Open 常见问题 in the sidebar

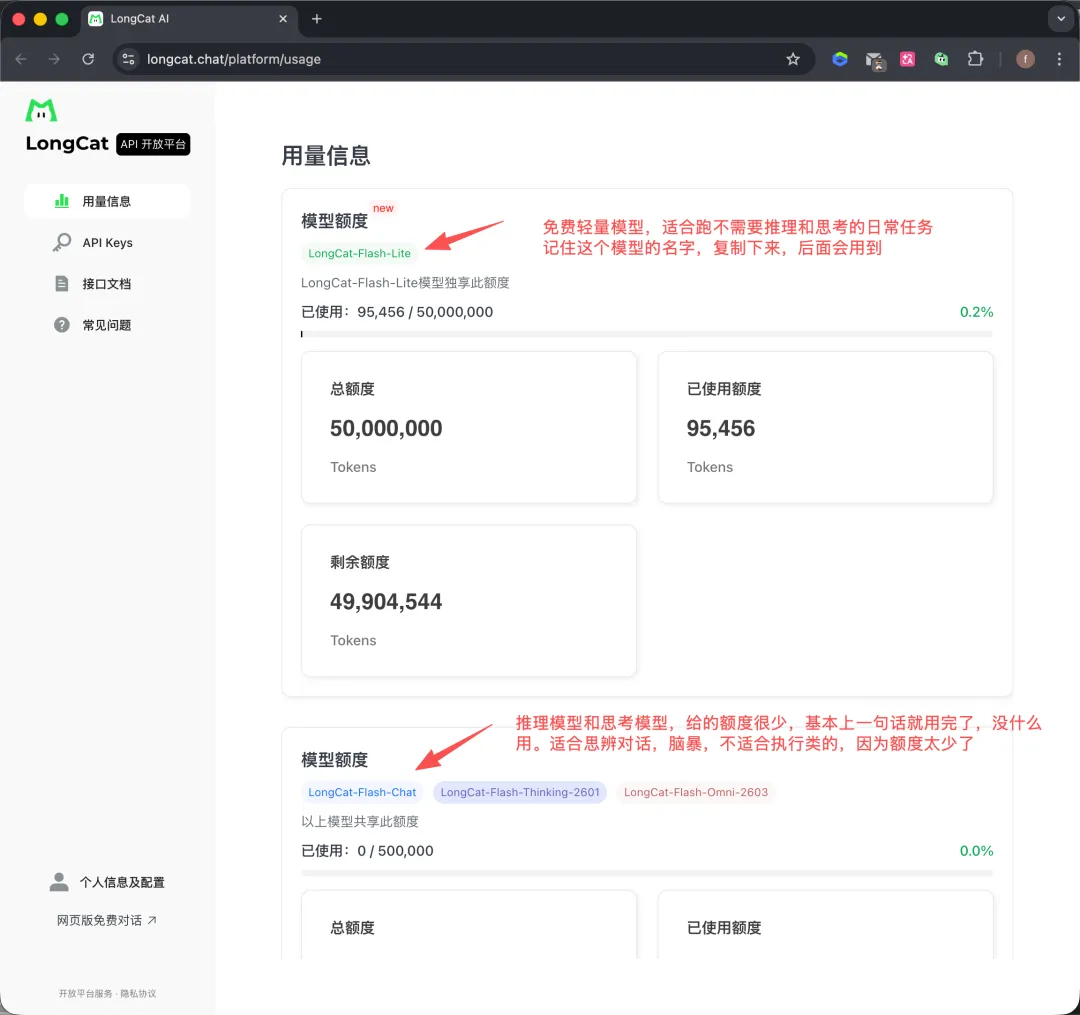coord(107,325)
